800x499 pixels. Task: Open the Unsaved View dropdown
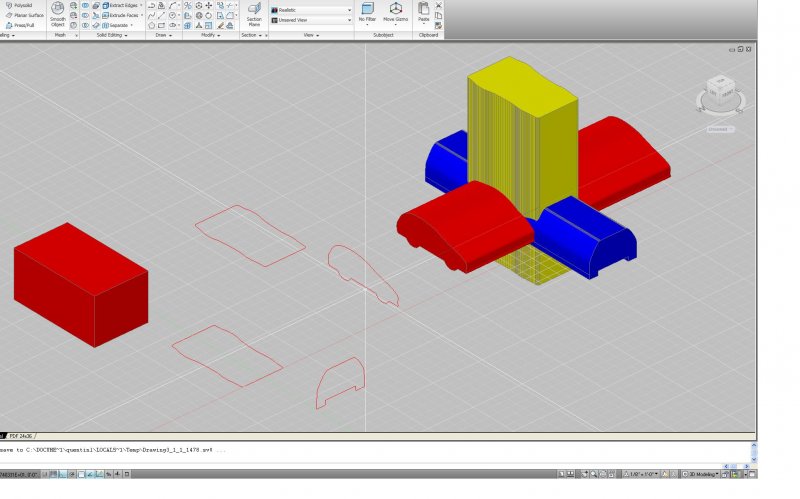click(310, 19)
